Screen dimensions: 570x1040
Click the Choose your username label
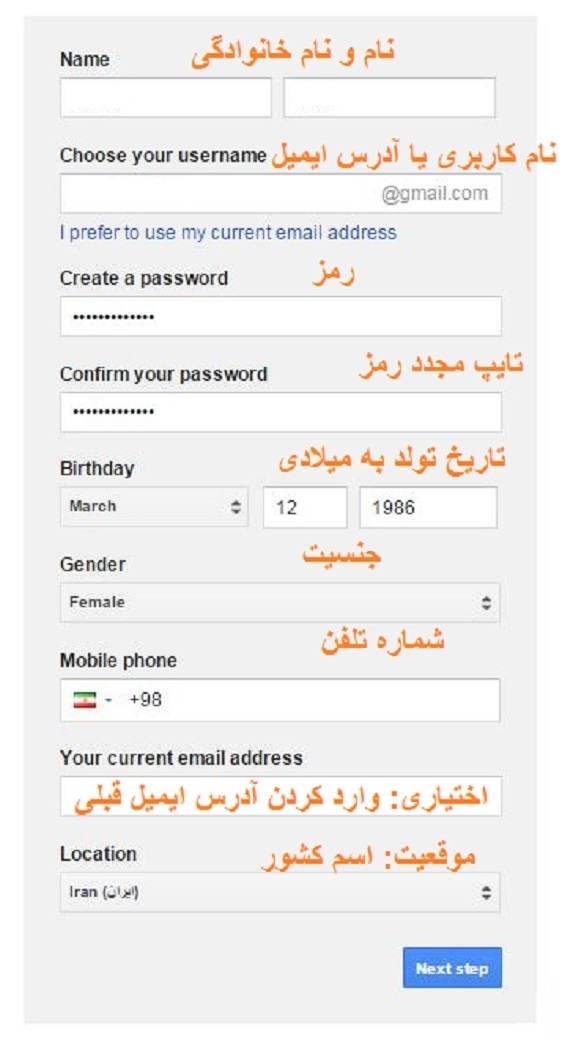point(163,156)
